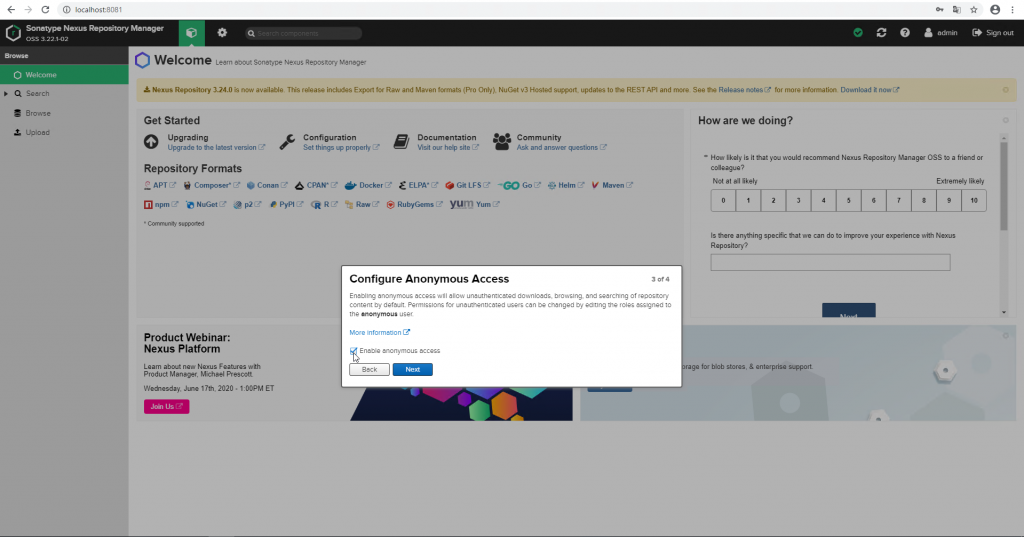Open the Helm format link
Screen dimensions: 1024x537
tap(566, 186)
